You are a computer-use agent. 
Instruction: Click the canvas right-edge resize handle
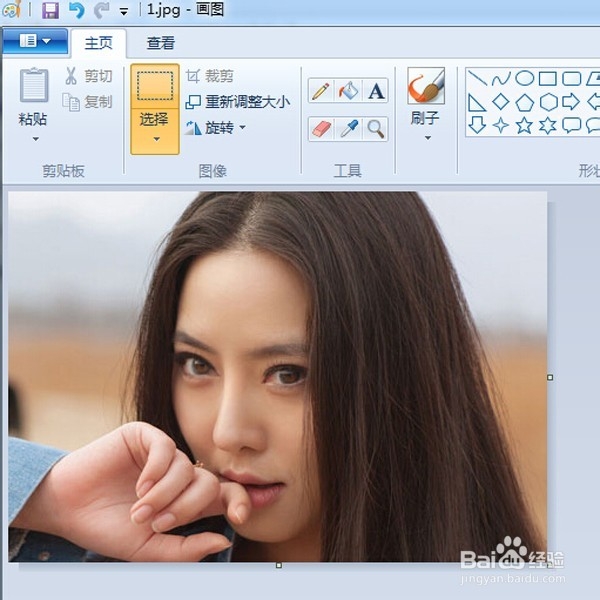(x=550, y=377)
